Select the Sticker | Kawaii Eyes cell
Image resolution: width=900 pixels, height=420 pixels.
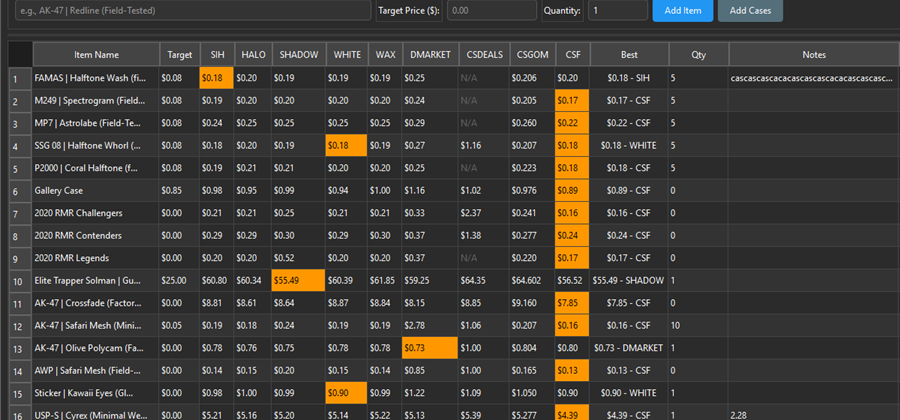(96, 393)
